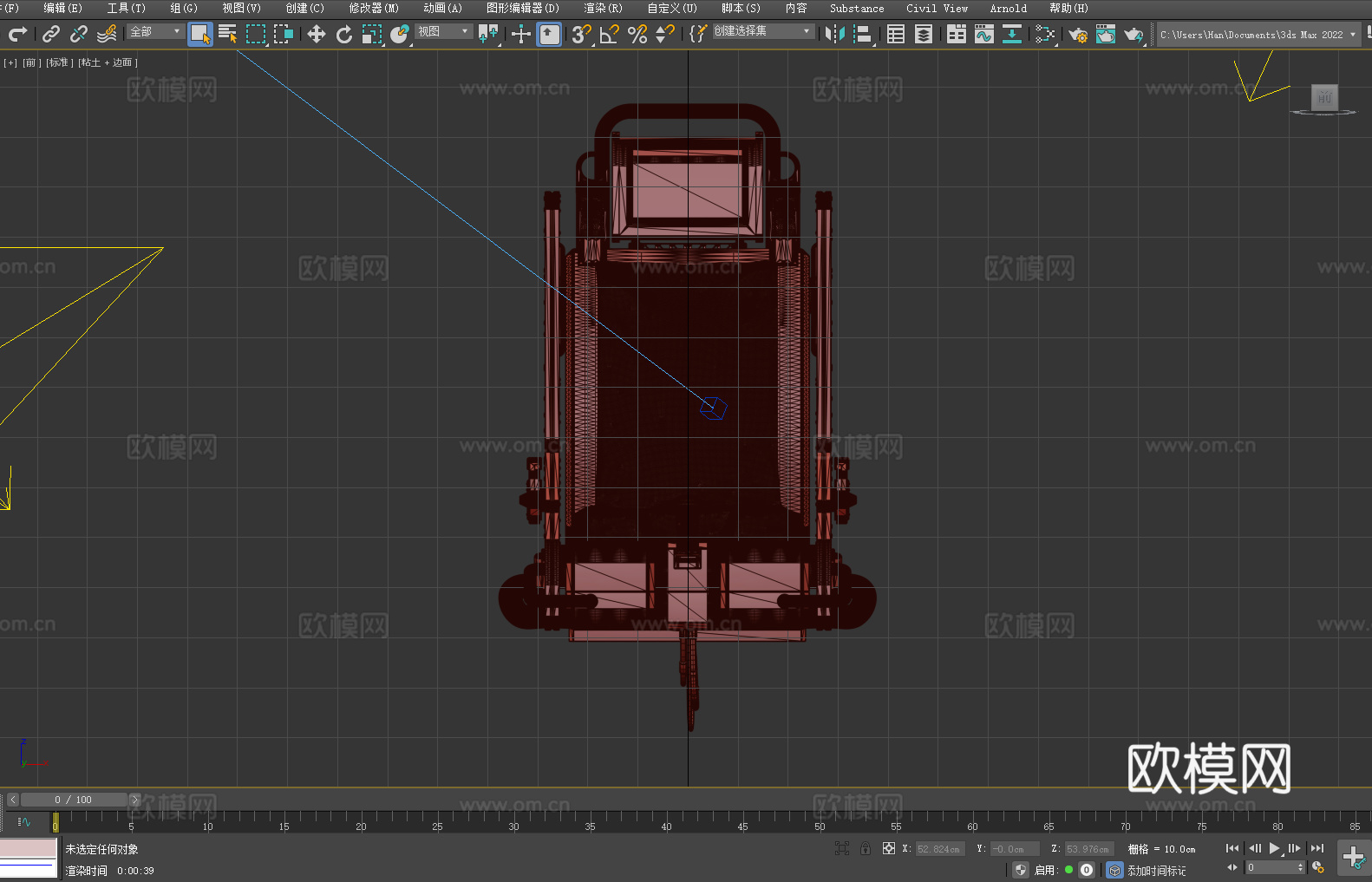Click the Align tool icon
Image resolution: width=1372 pixels, height=882 pixels.
[x=863, y=34]
